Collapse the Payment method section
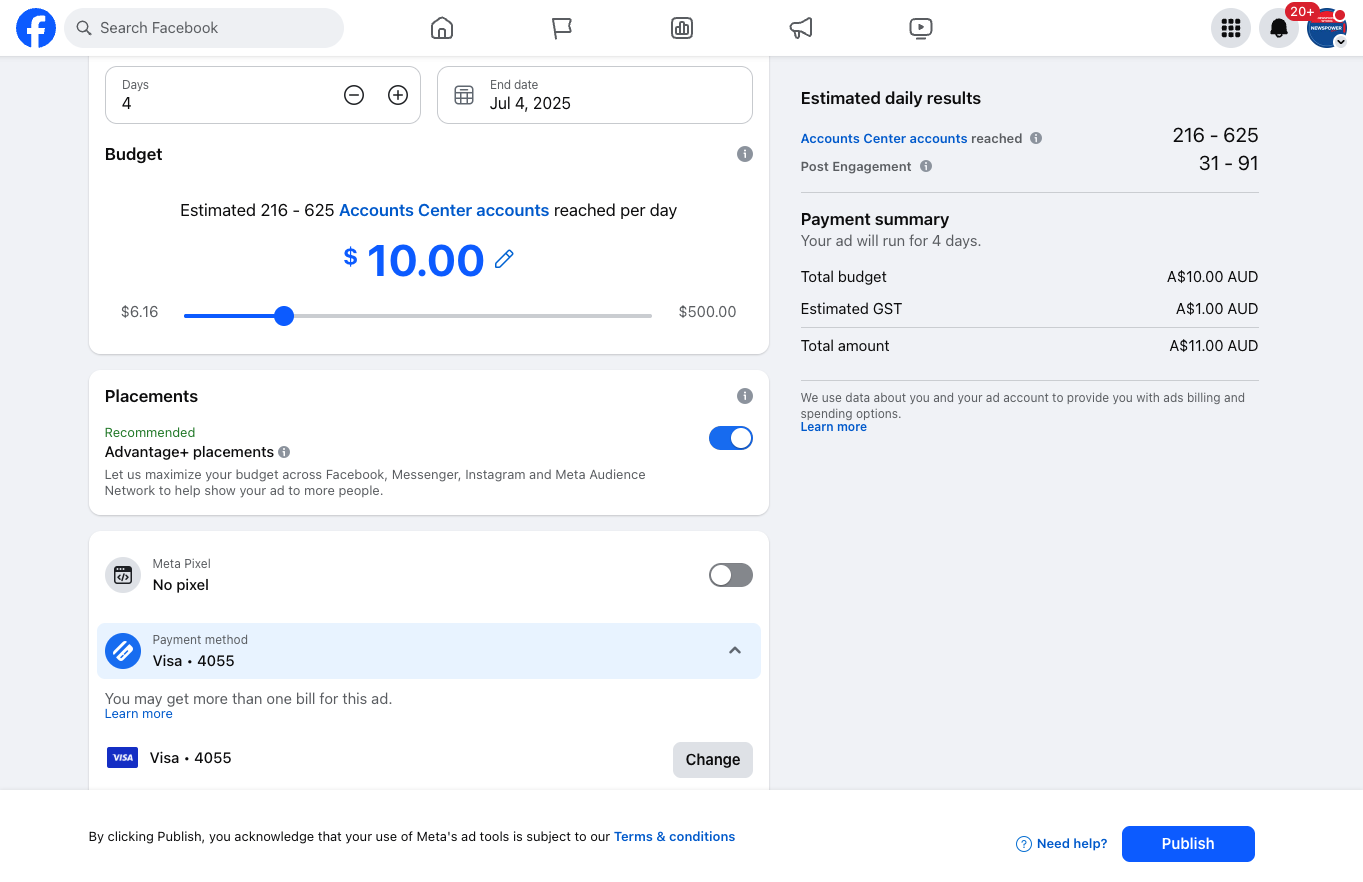The width and height of the screenshot is (1363, 882). (735, 650)
